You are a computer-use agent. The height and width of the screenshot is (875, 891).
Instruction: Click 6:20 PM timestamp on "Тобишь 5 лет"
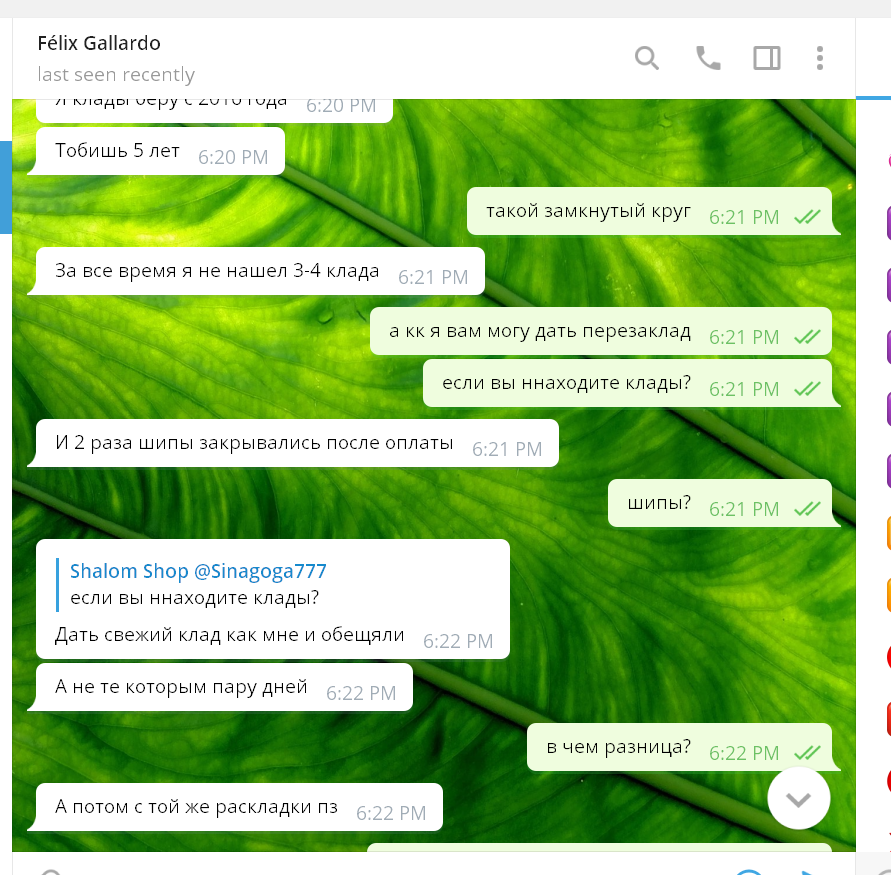tap(233, 157)
